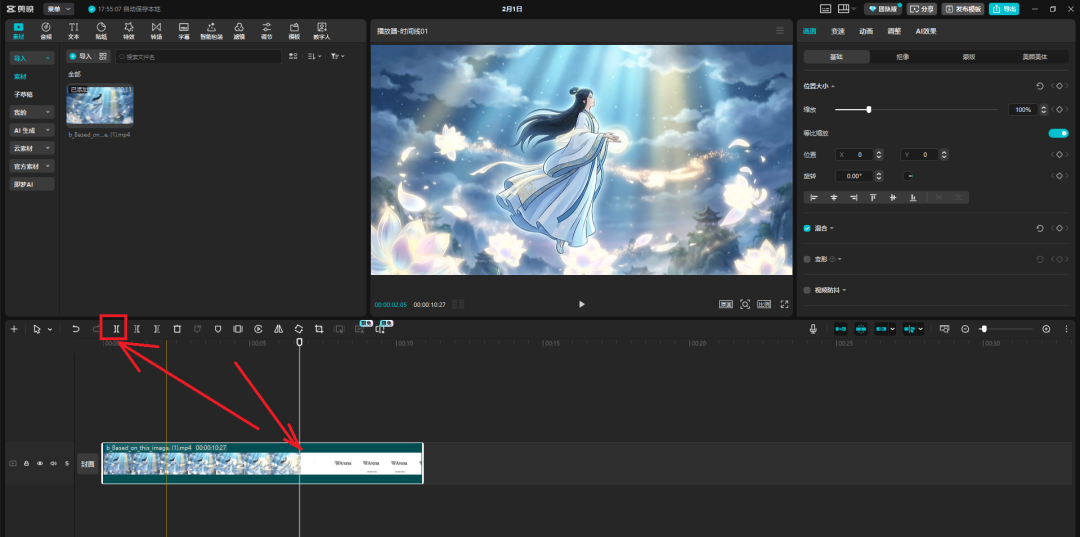The width and height of the screenshot is (1080, 537).
Task: Uncheck the 混合 (Blend) checkbox
Action: [808, 228]
